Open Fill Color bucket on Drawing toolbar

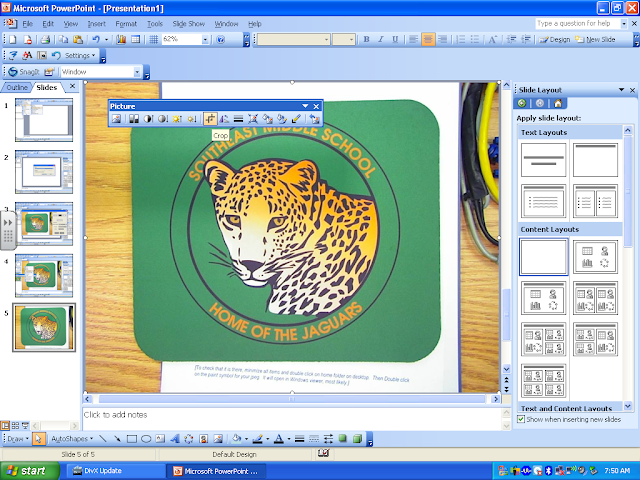236,439
